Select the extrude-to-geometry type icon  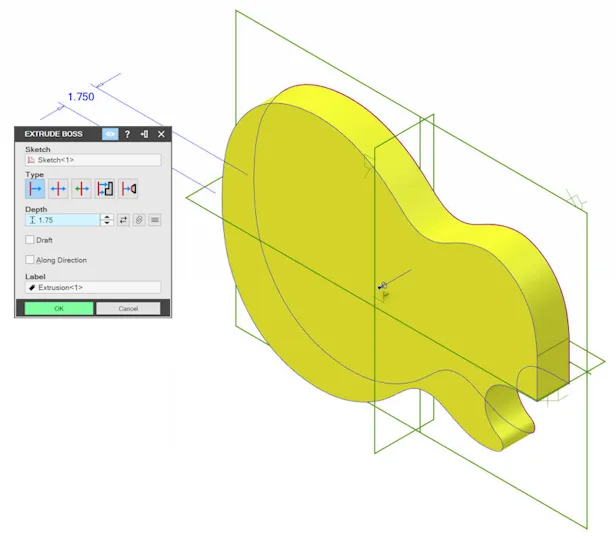coord(105,189)
